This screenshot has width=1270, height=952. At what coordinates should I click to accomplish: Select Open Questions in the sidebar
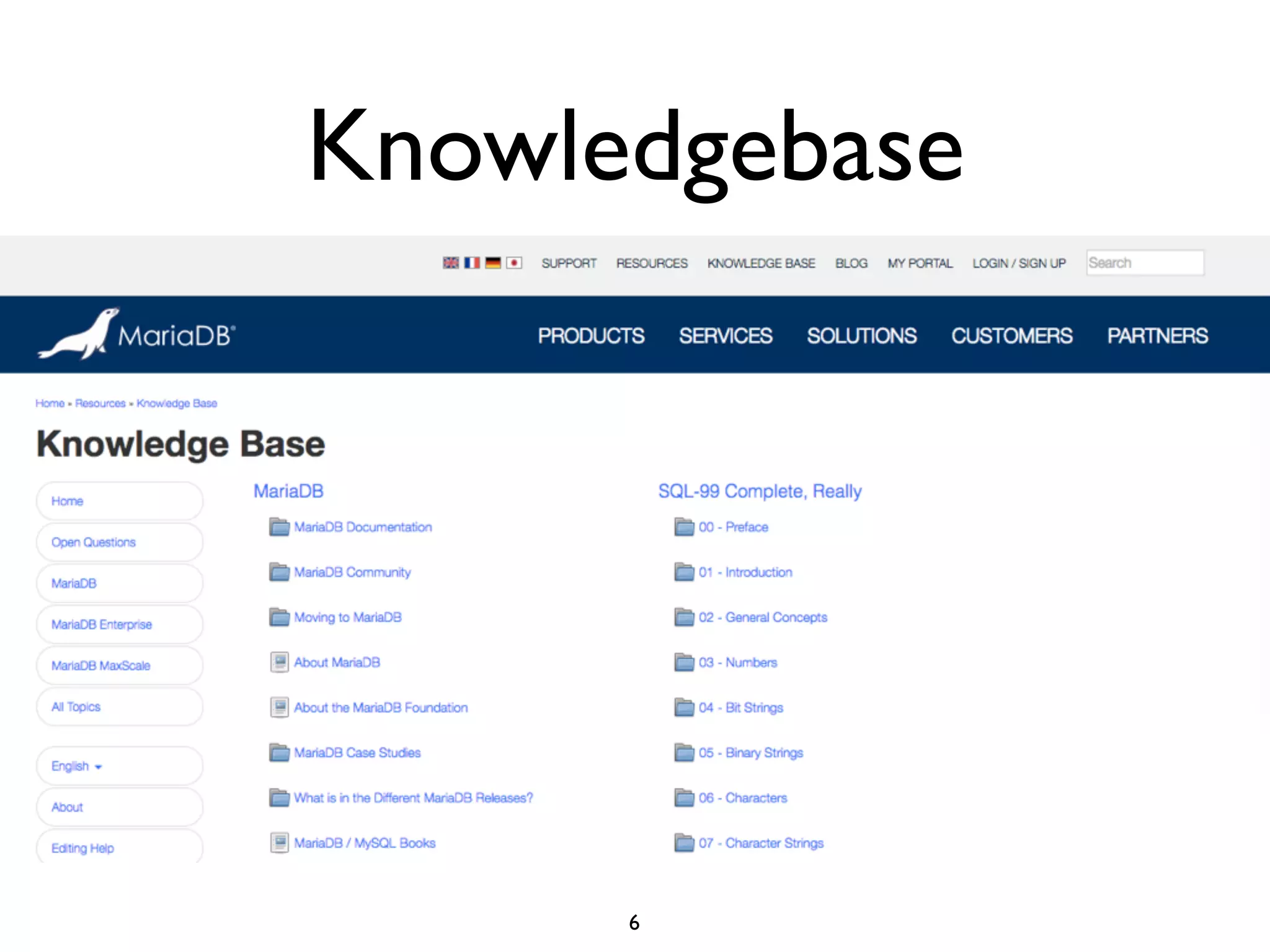tap(120, 542)
